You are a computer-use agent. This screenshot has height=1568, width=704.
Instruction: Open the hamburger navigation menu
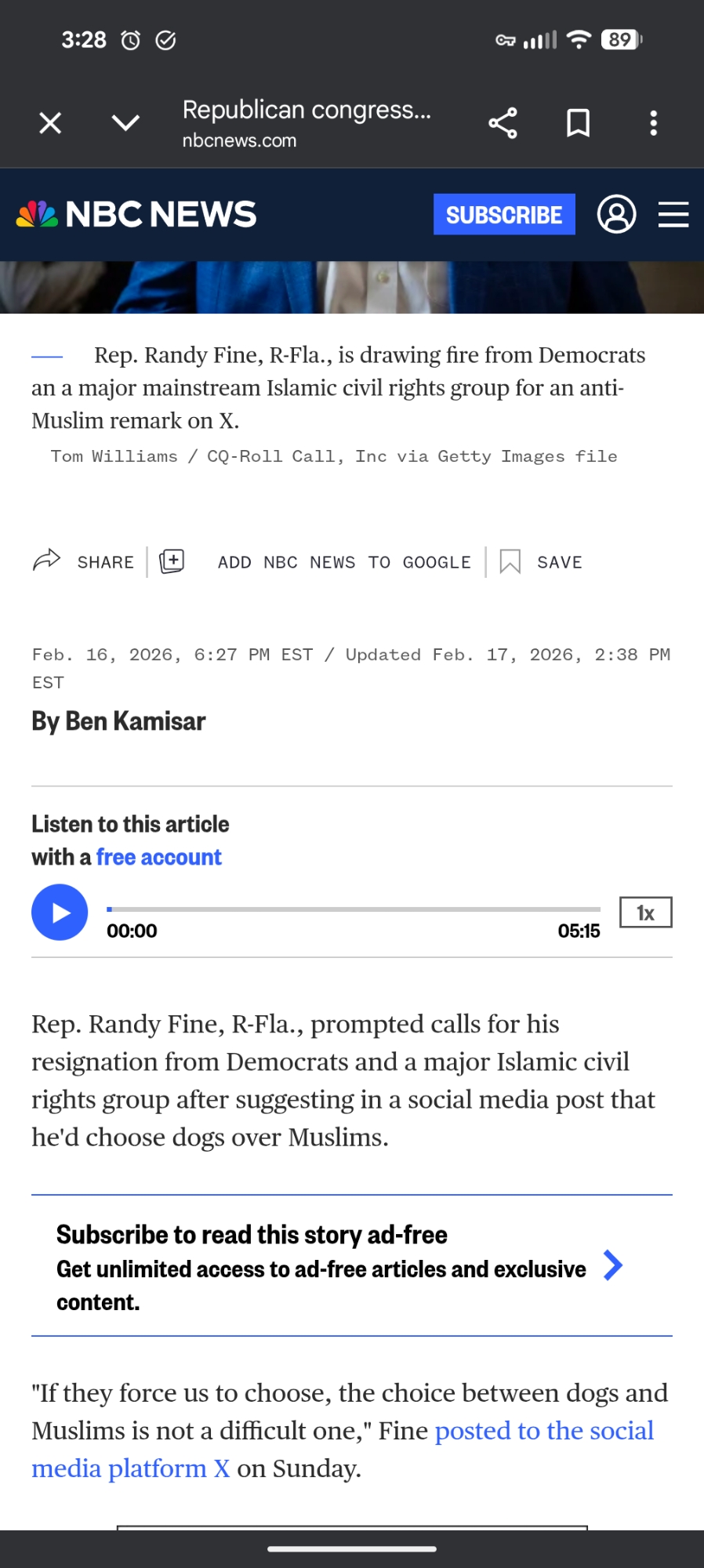coord(673,214)
